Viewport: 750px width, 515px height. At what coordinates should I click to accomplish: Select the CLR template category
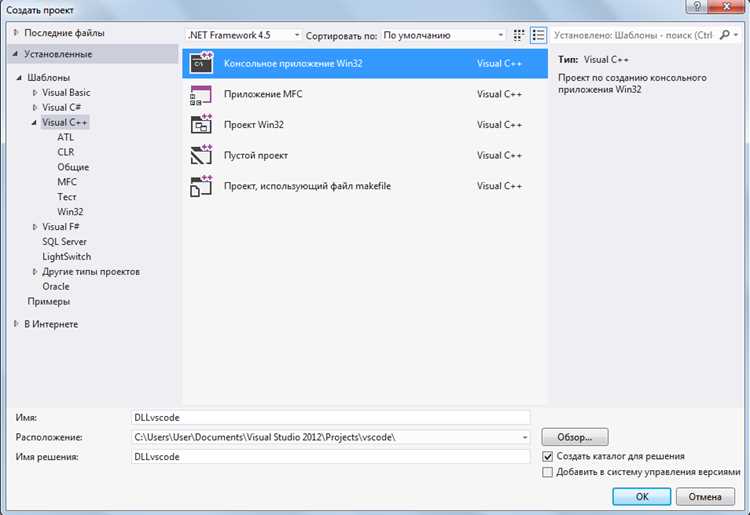point(66,152)
